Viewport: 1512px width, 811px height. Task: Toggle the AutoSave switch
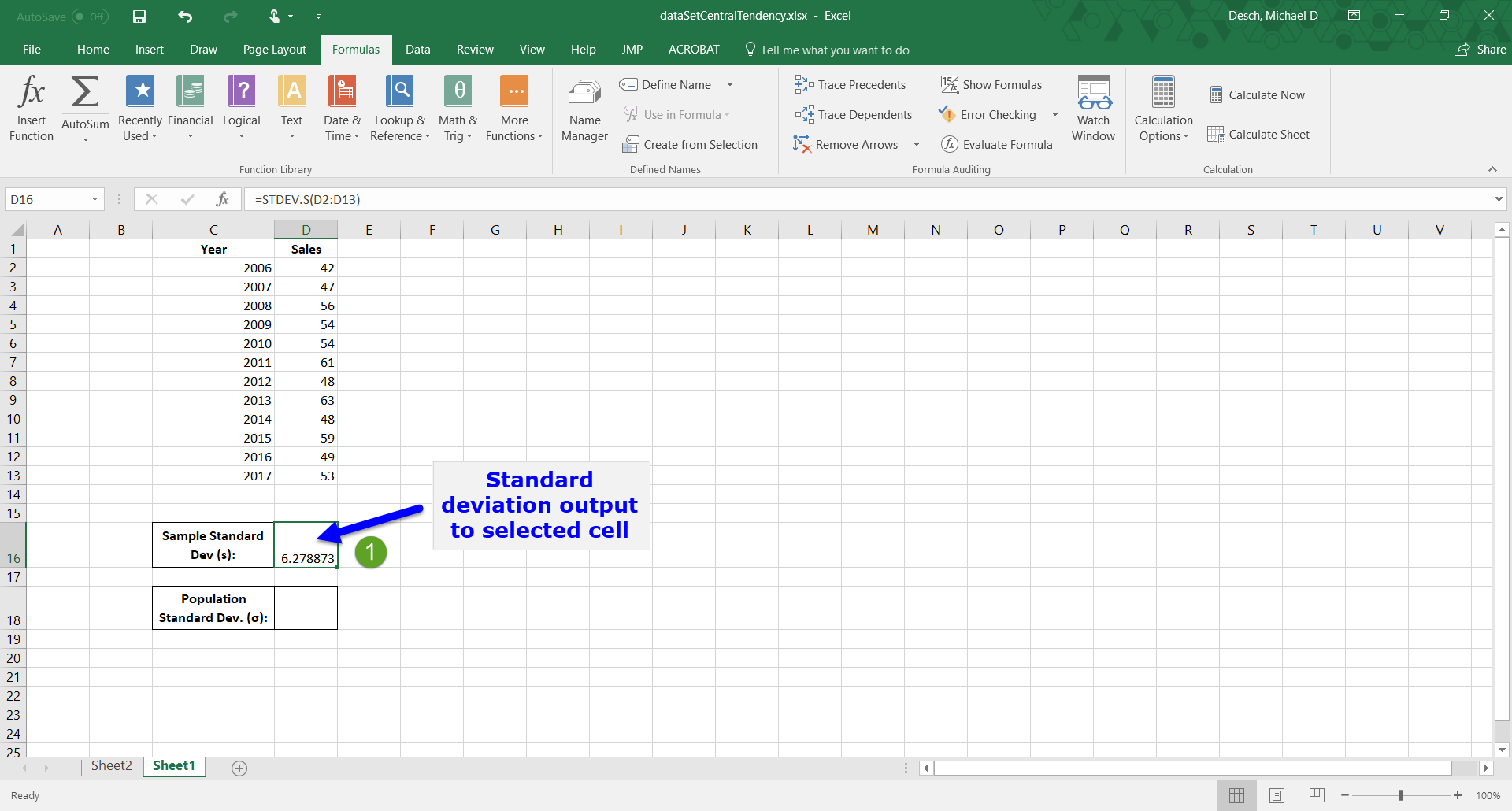pyautogui.click(x=90, y=17)
